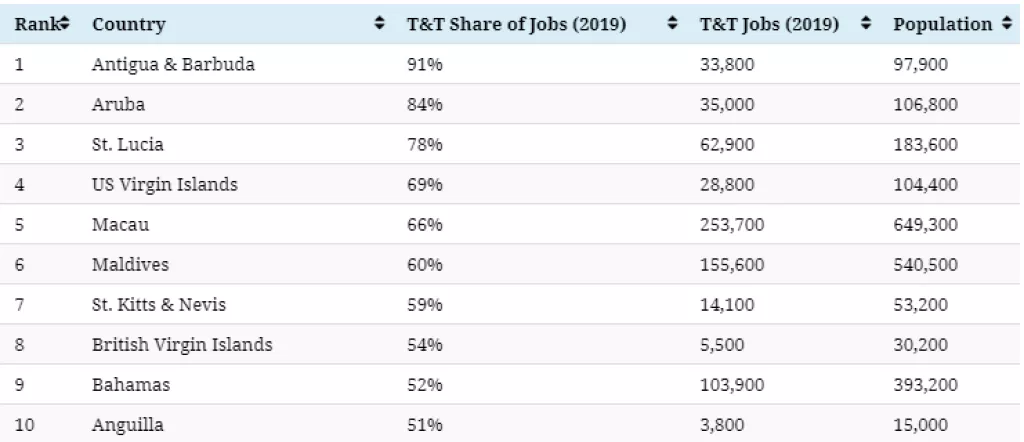This screenshot has height=442, width=1024.
Task: Click the T&T Share of Jobs (2019) header
Action: click(x=517, y=24)
